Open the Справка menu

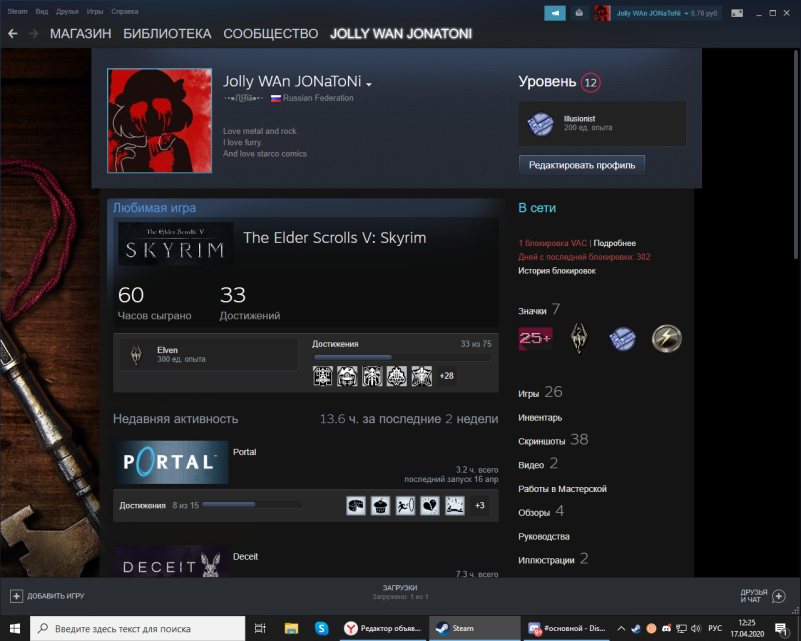[x=125, y=11]
